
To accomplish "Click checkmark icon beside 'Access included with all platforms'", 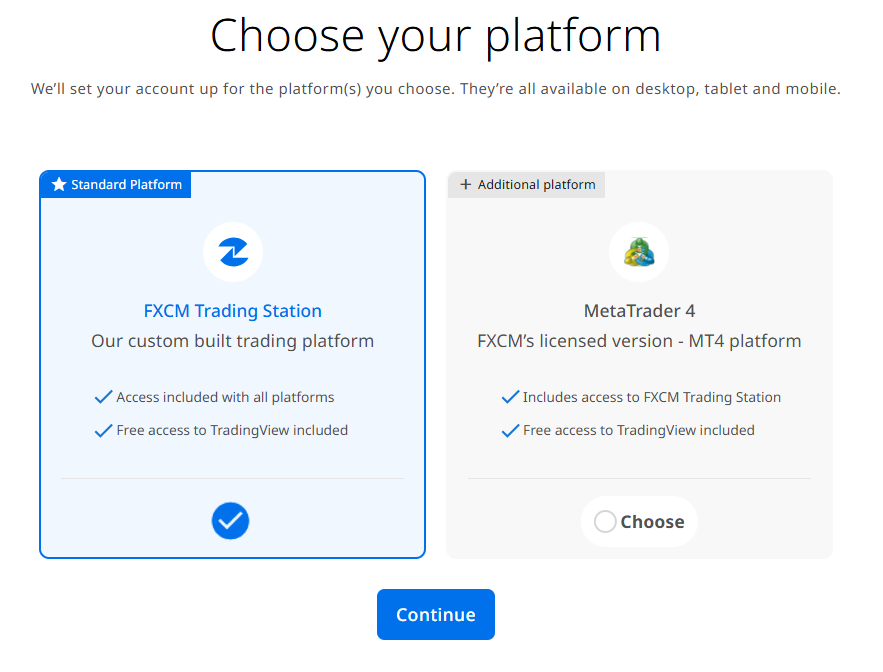I will [x=103, y=398].
